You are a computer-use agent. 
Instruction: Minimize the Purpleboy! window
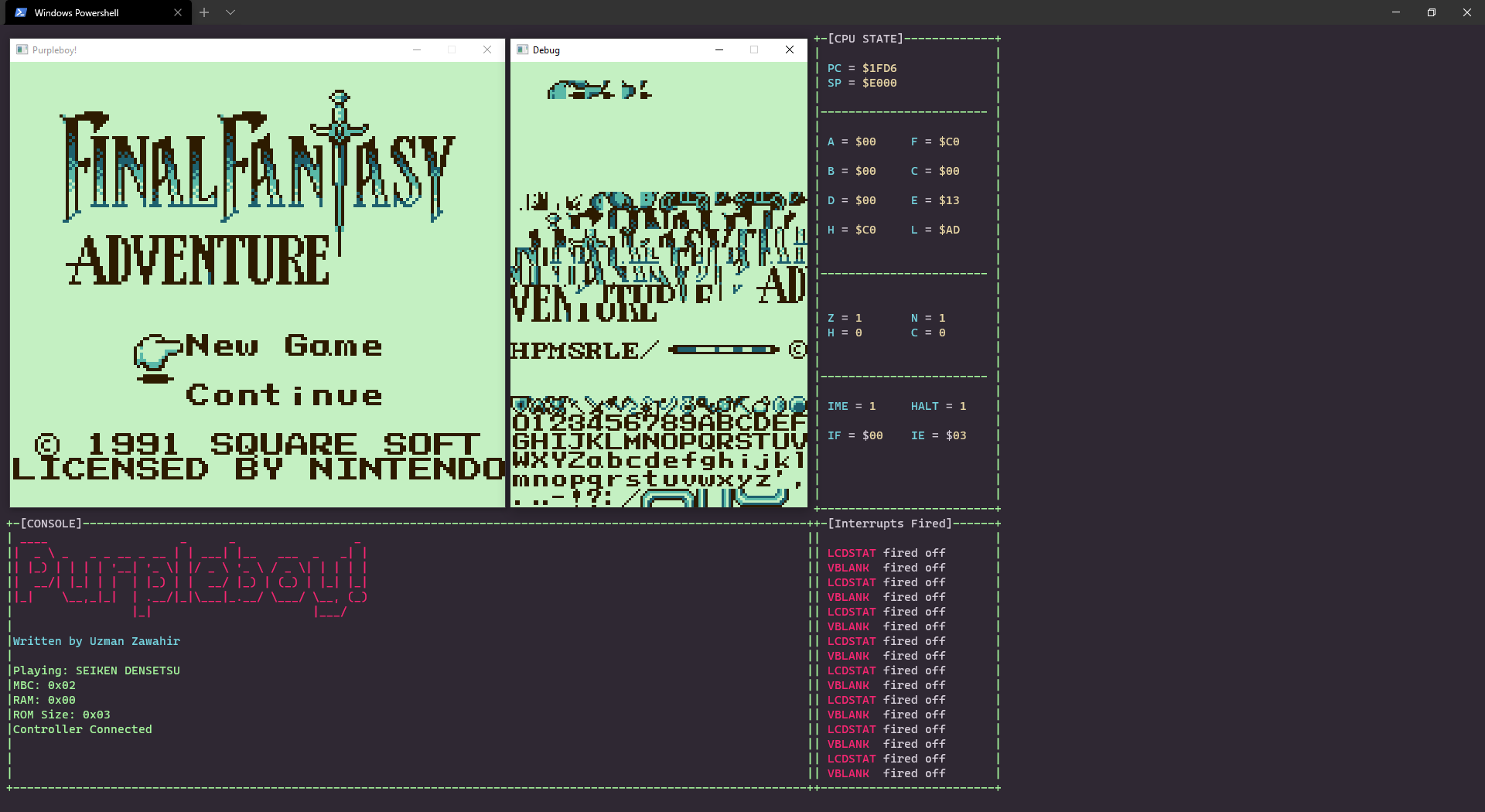pos(417,49)
